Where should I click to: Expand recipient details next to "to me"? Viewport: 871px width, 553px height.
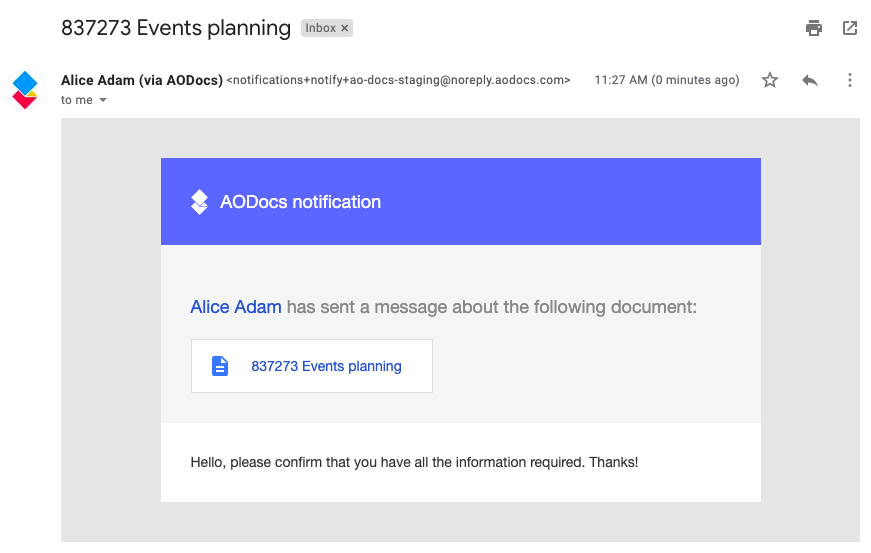pyautogui.click(x=102, y=100)
